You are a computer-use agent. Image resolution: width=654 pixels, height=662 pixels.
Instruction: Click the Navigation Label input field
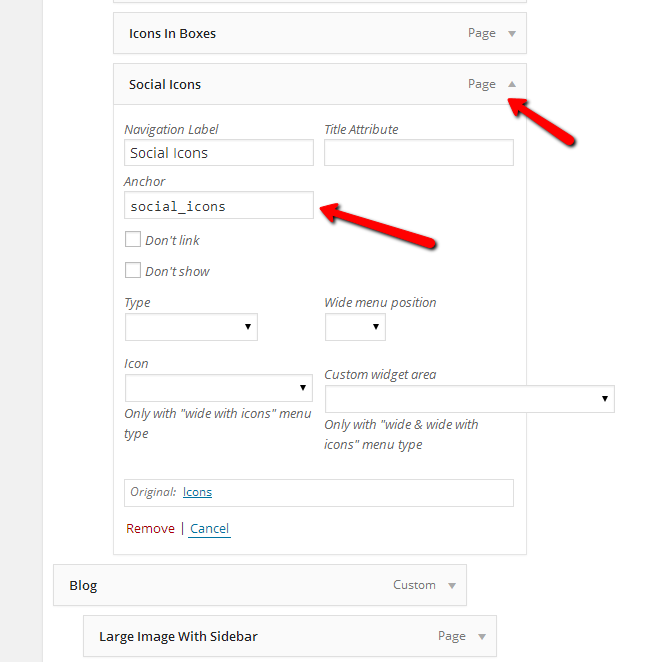tap(218, 153)
